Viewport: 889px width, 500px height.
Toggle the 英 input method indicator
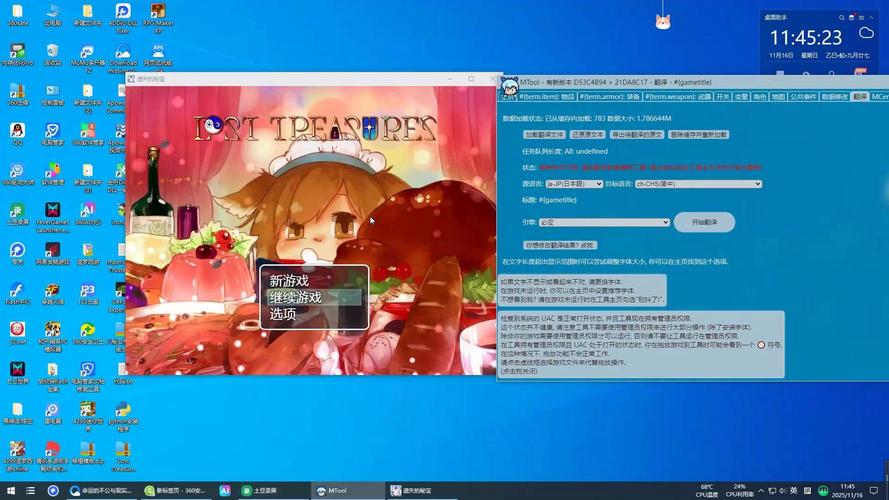click(x=794, y=490)
